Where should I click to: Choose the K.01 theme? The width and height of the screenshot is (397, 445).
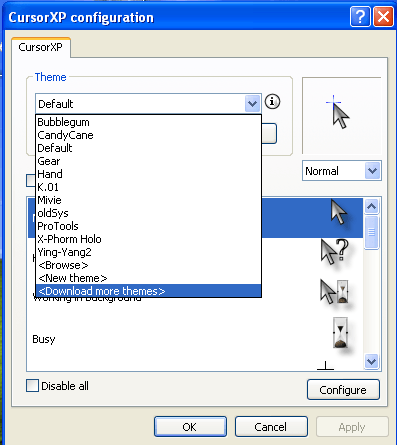[x=148, y=187]
